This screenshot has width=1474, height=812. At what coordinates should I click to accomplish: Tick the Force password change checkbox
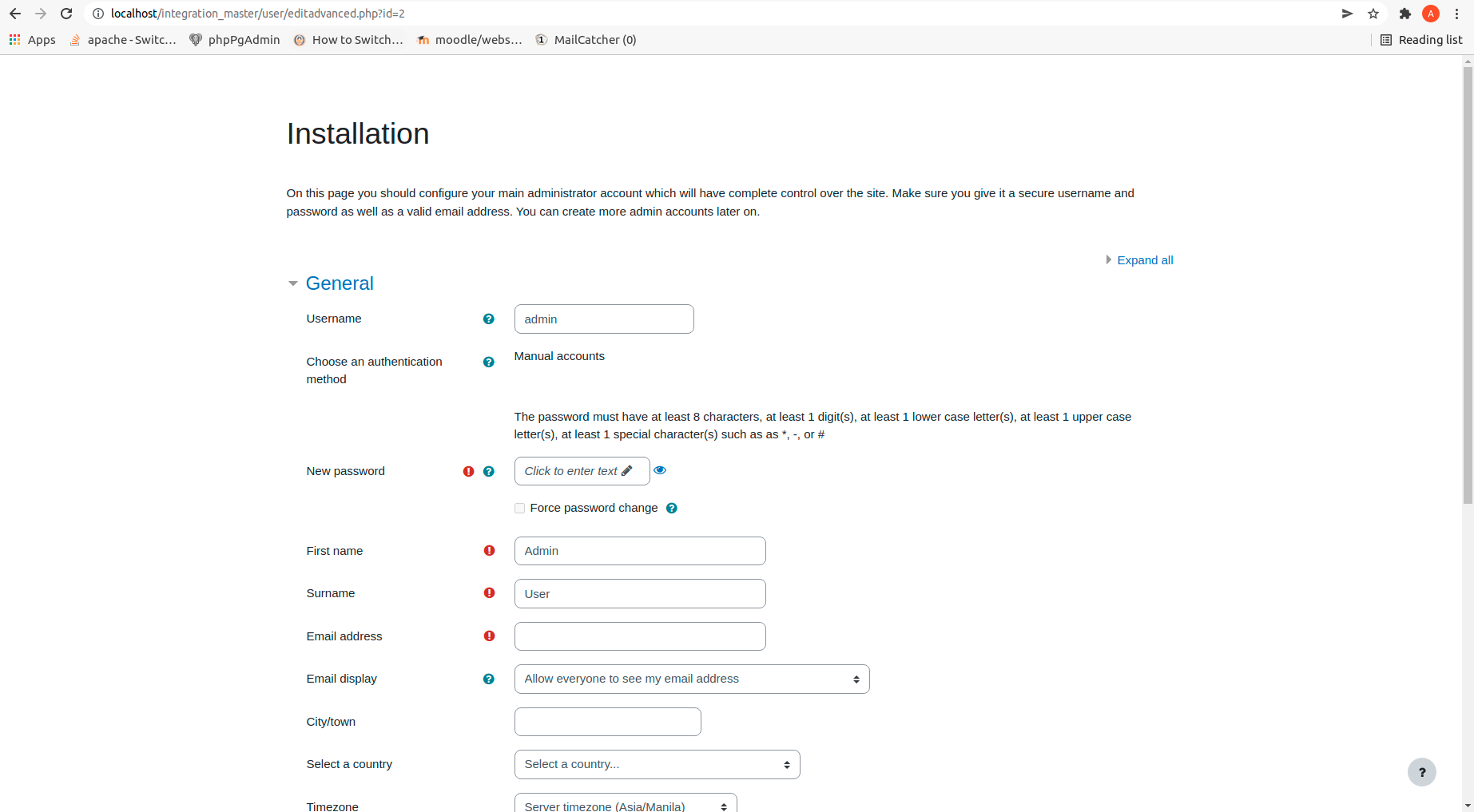click(520, 508)
